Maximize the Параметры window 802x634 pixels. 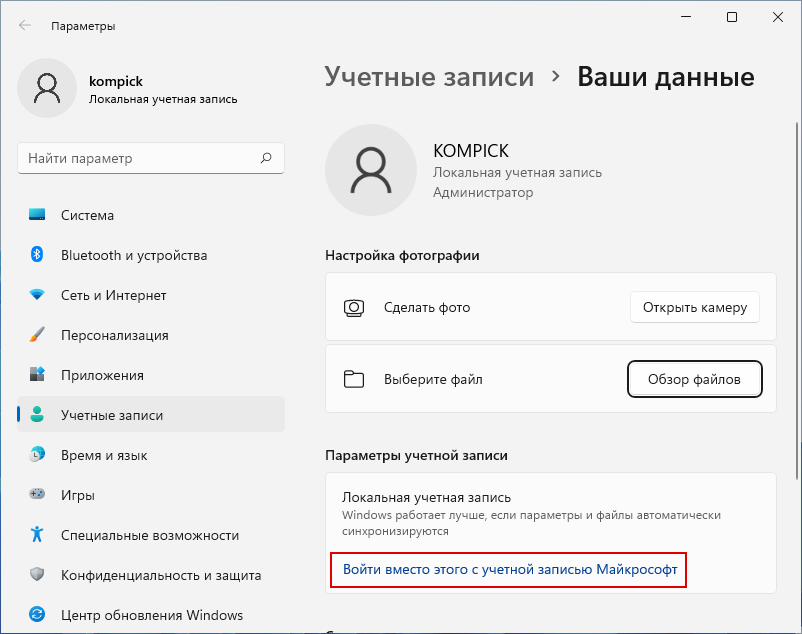tap(732, 17)
